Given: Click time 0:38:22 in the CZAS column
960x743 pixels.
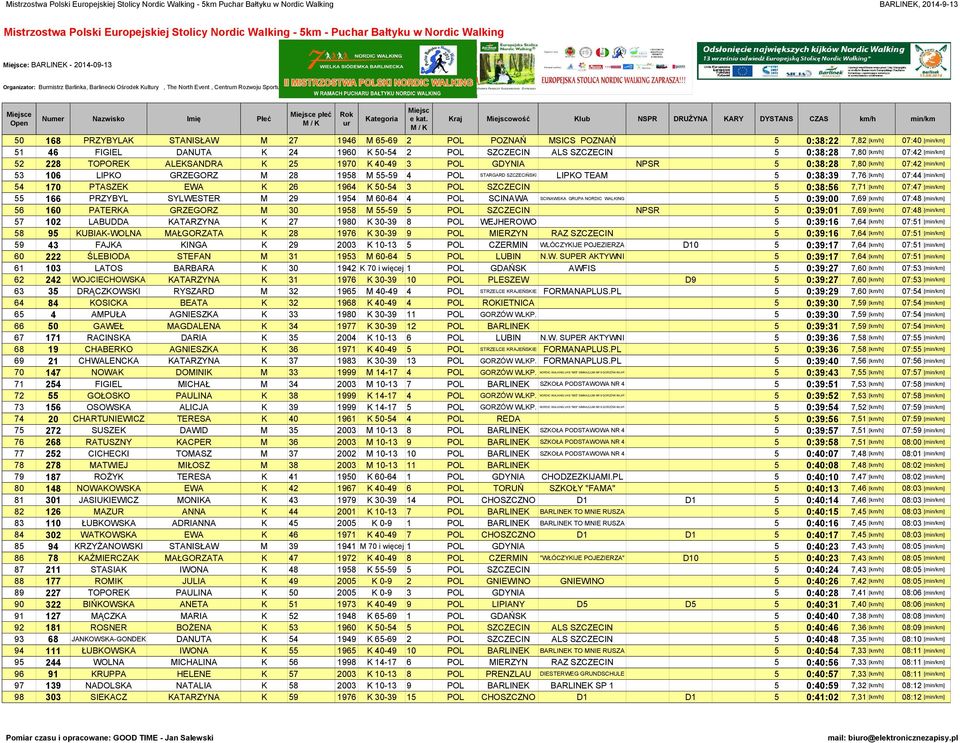Looking at the screenshot, I should [x=822, y=141].
